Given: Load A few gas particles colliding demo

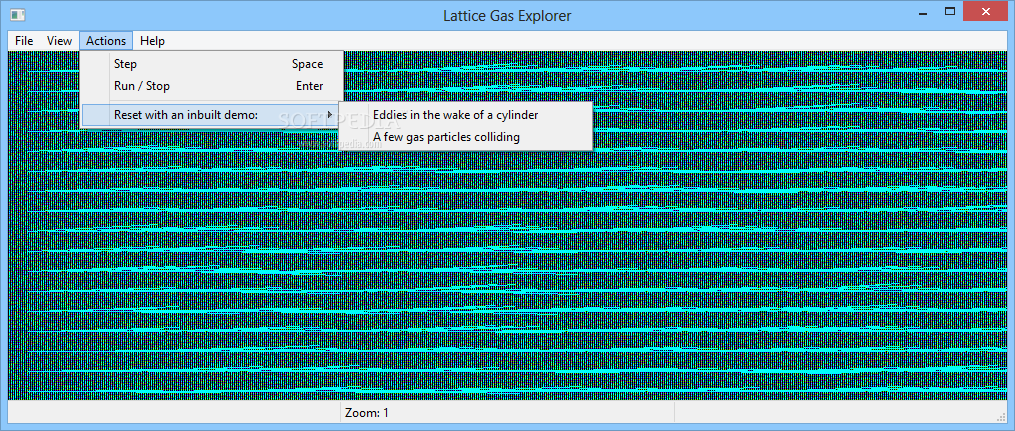Looking at the screenshot, I should [x=465, y=137].
